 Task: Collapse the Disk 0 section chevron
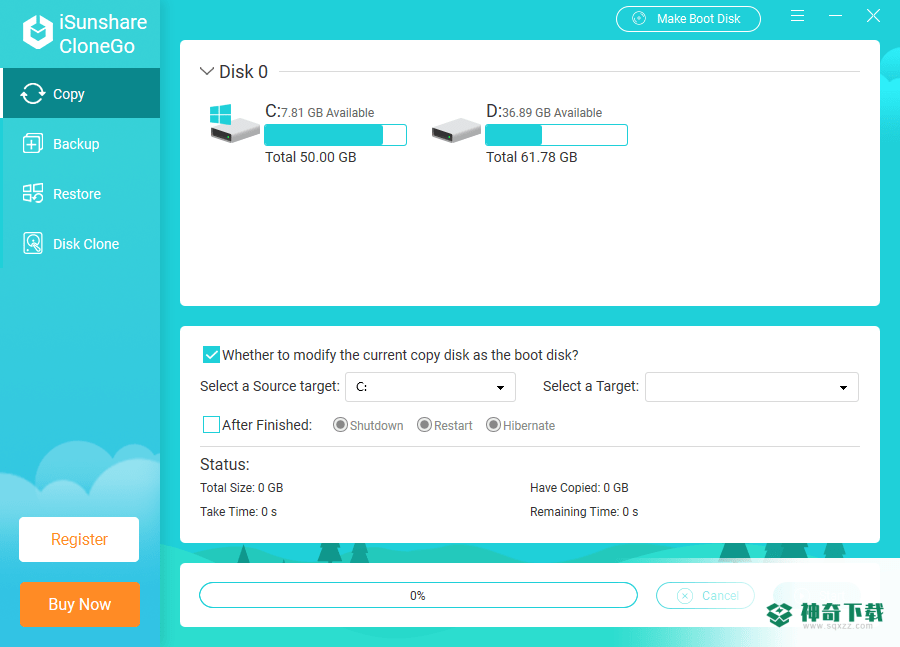coord(207,71)
